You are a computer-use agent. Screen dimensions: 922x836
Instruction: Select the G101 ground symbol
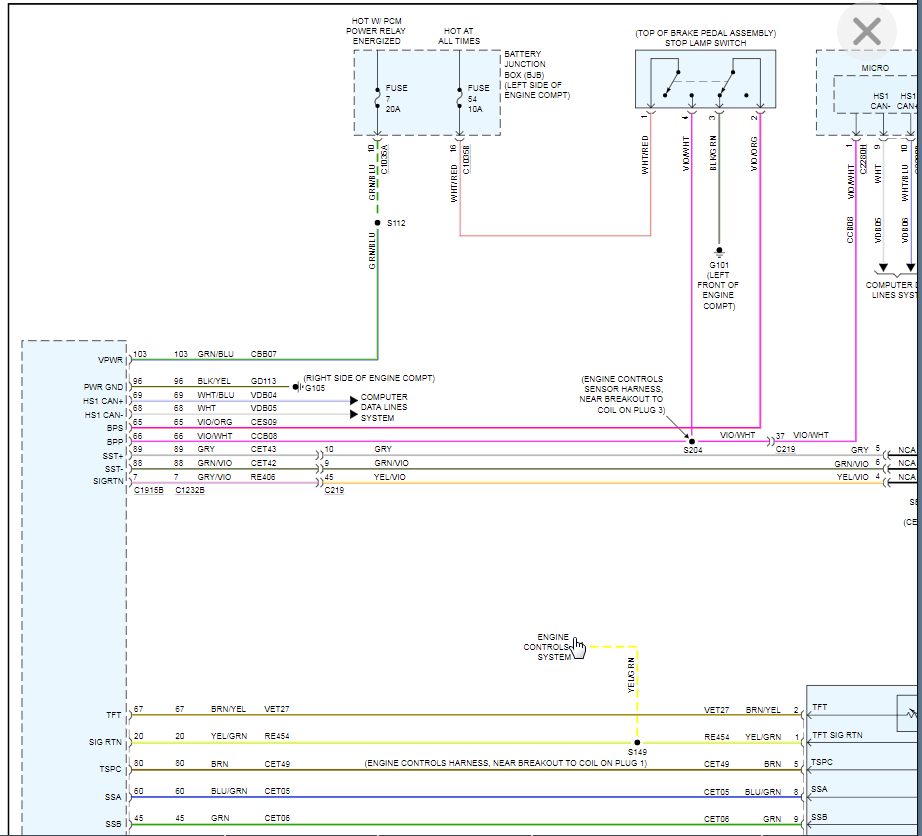(x=718, y=251)
